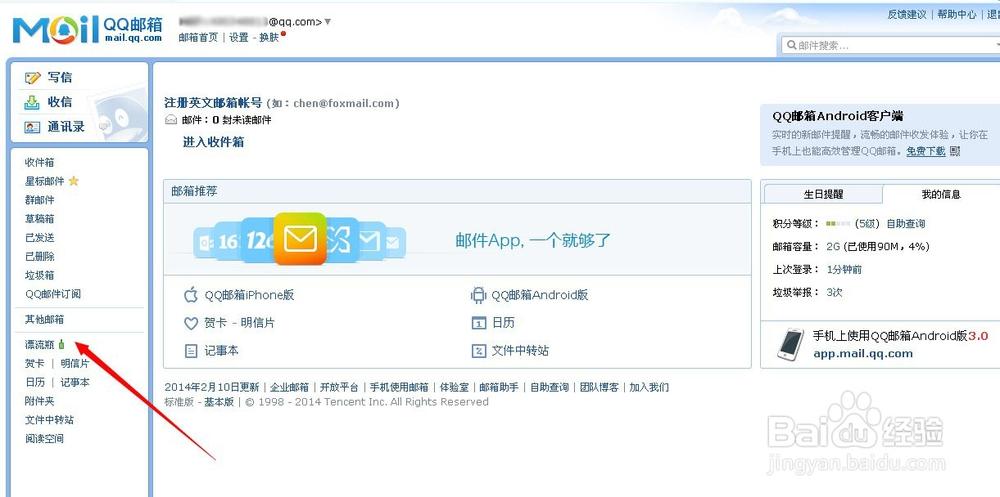Click the contacts card icon
The width and height of the screenshot is (1000, 497).
[33, 127]
